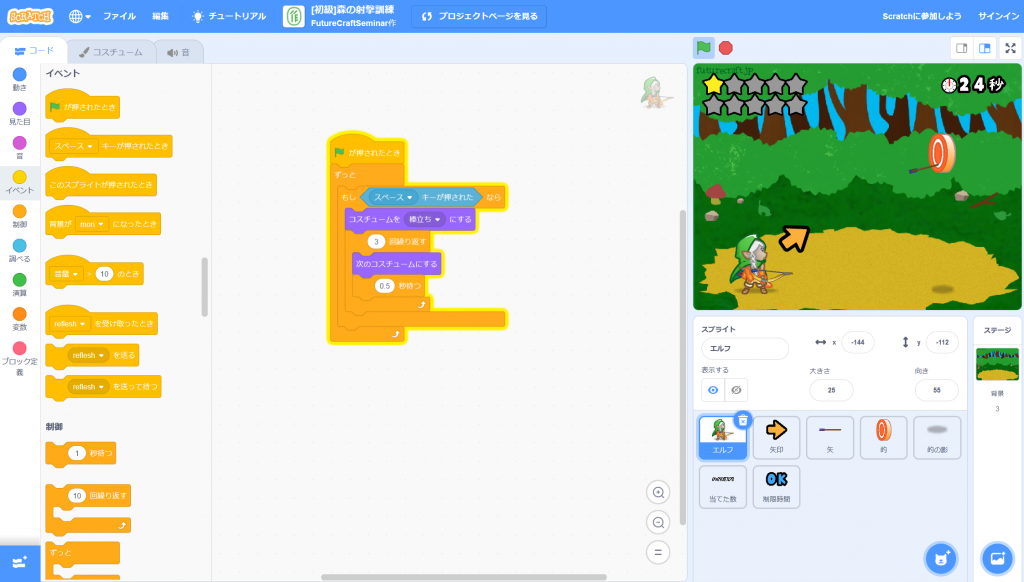Open the add extension button

click(x=20, y=563)
